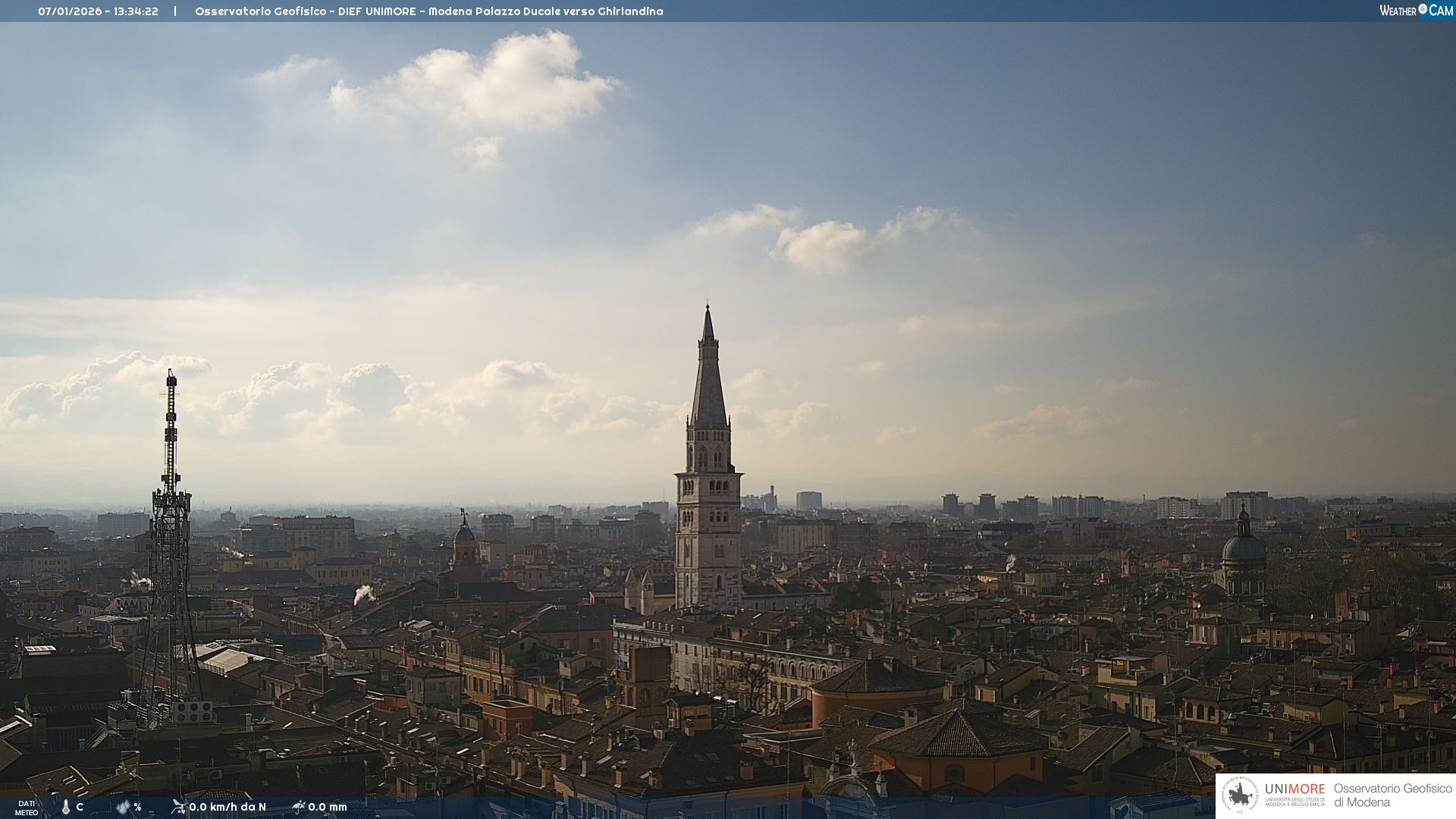
Task: Click the 0.0 km/h da N reading
Action: pyautogui.click(x=227, y=807)
